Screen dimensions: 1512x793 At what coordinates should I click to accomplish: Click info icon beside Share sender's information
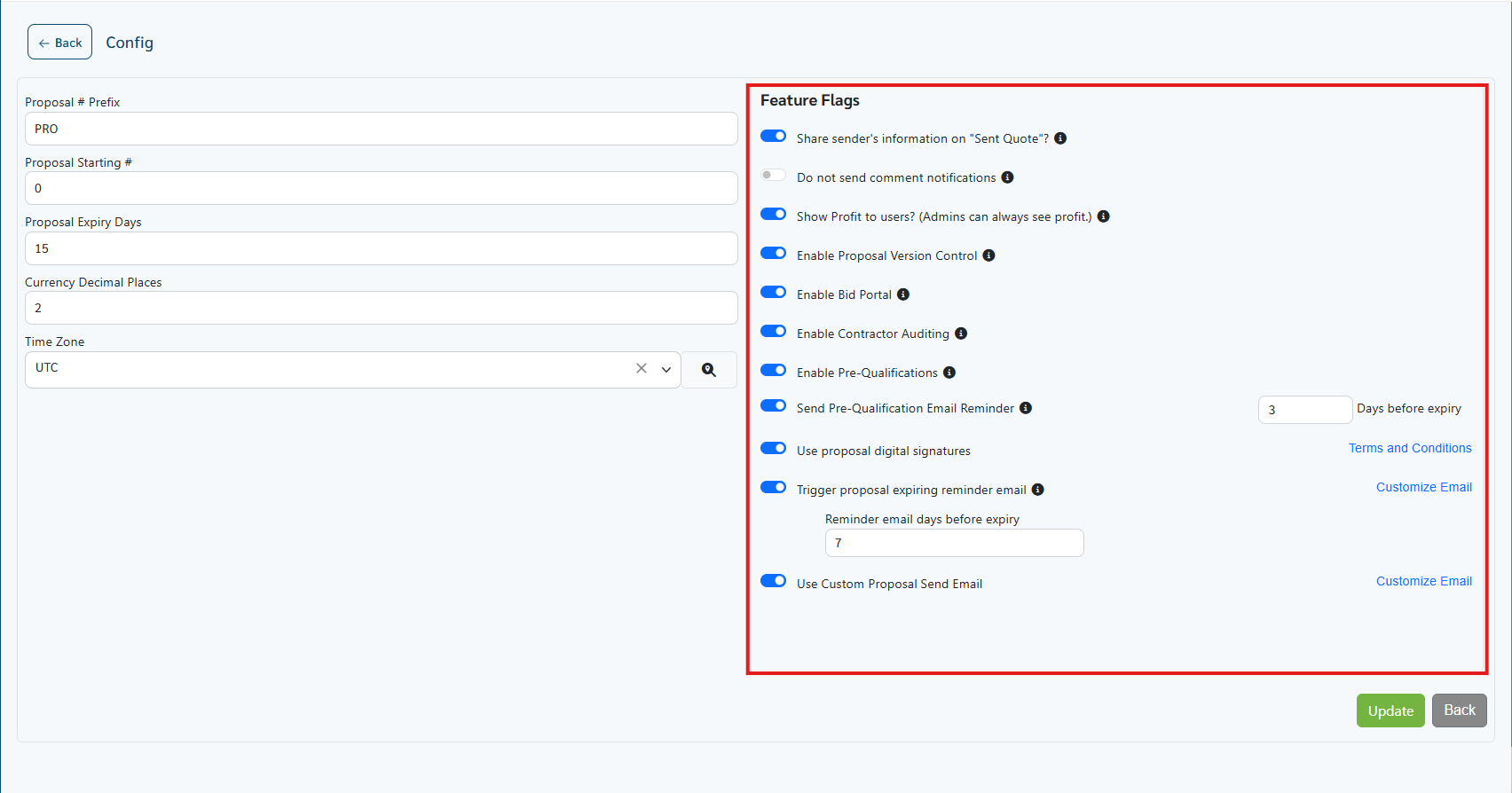(x=1060, y=138)
